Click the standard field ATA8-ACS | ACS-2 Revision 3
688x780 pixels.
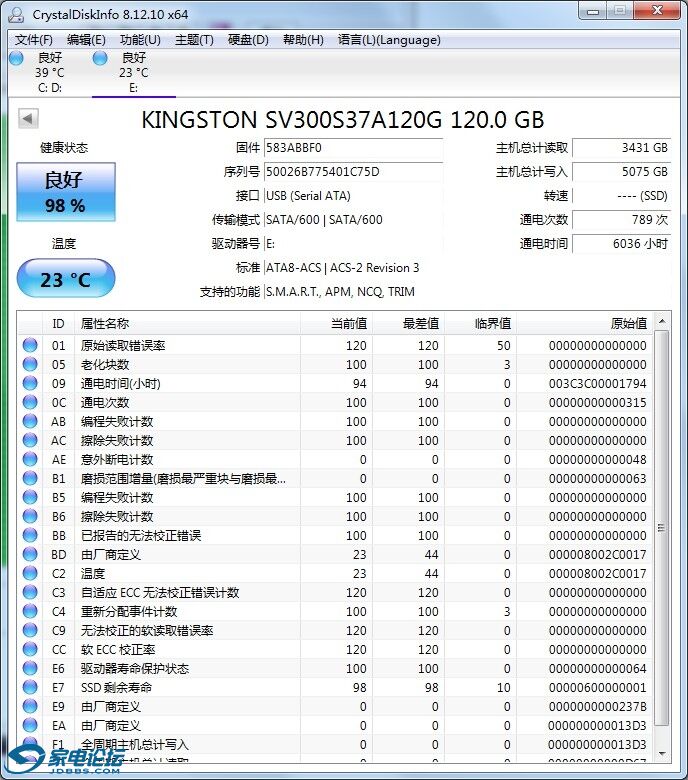(353, 268)
